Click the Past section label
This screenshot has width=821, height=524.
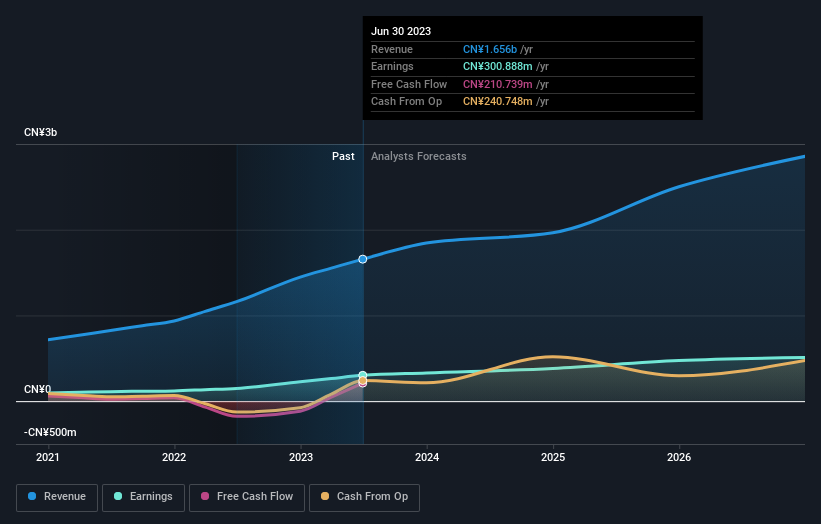point(343,156)
